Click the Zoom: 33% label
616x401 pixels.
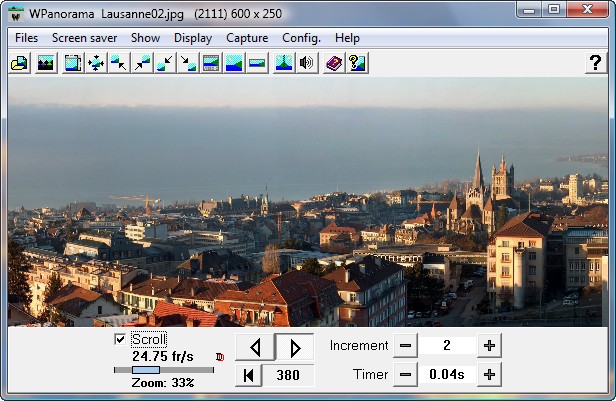tap(163, 383)
